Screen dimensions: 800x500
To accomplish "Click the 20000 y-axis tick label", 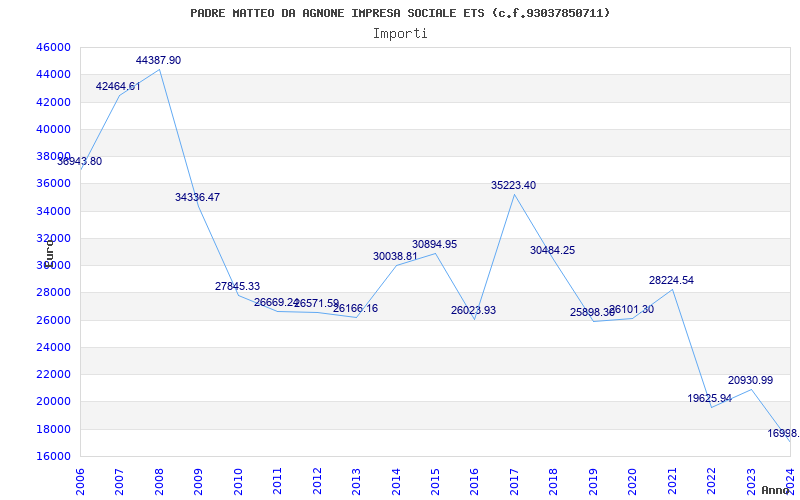I will 53,402.
